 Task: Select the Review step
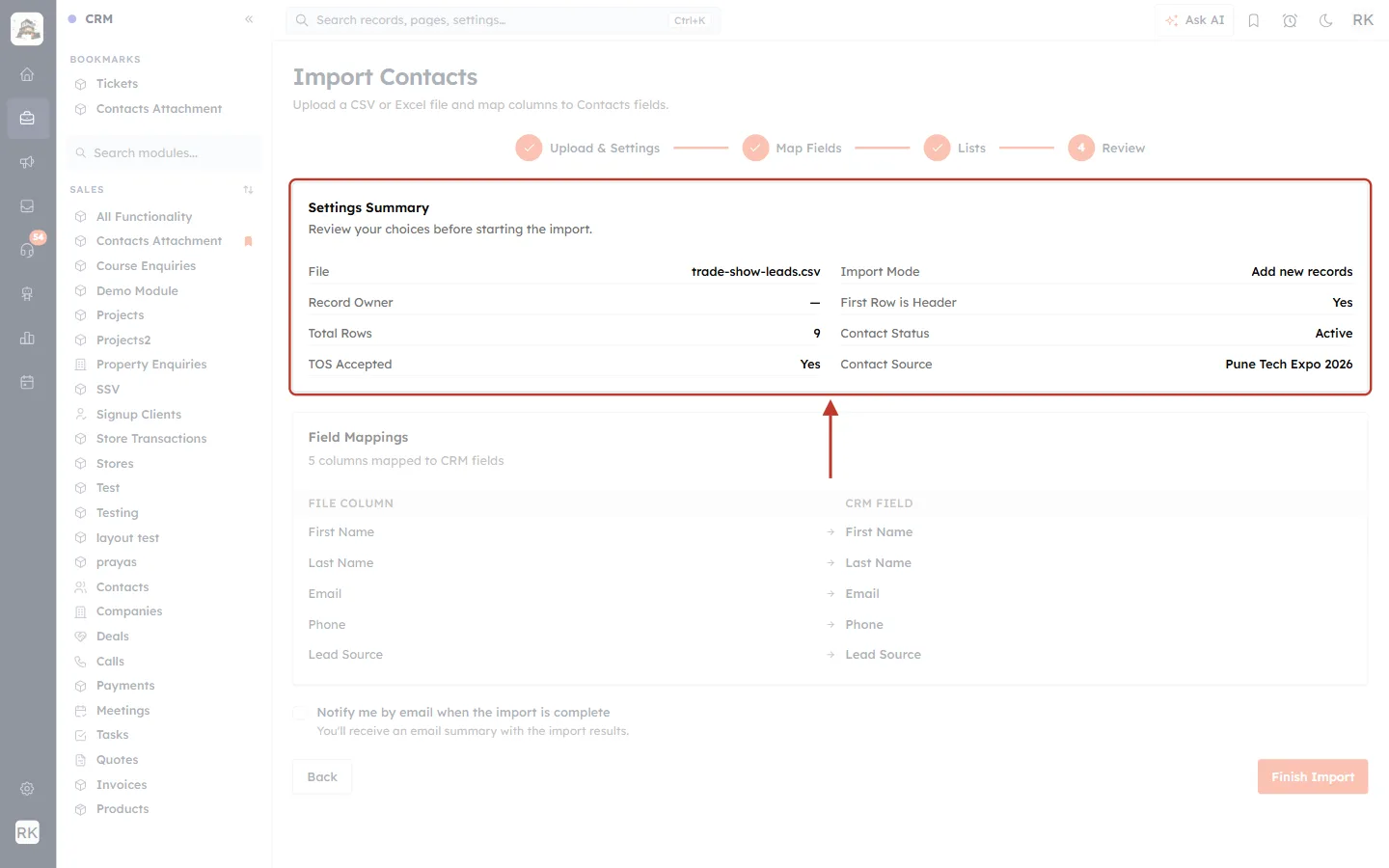[x=1106, y=148]
